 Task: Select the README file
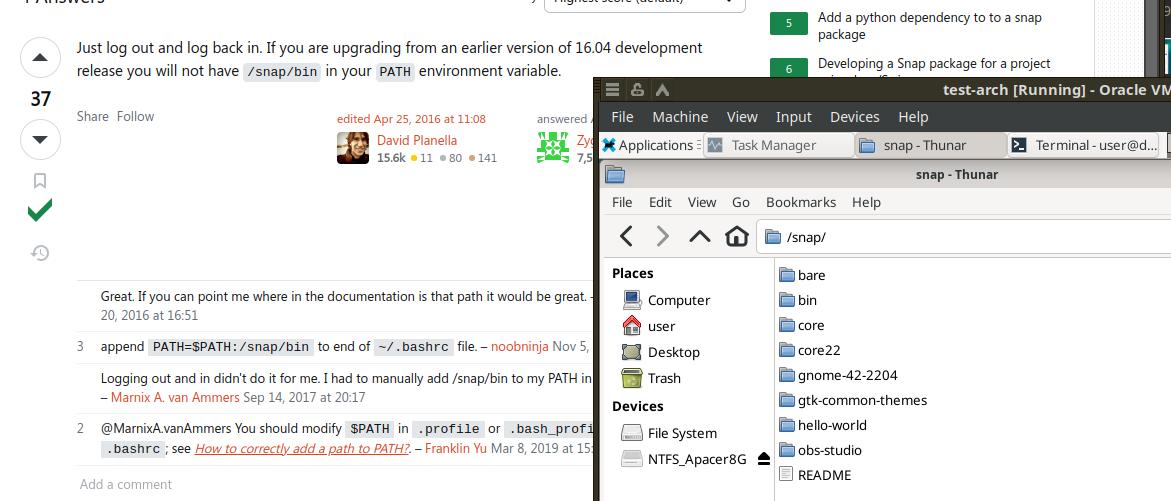tap(815, 475)
